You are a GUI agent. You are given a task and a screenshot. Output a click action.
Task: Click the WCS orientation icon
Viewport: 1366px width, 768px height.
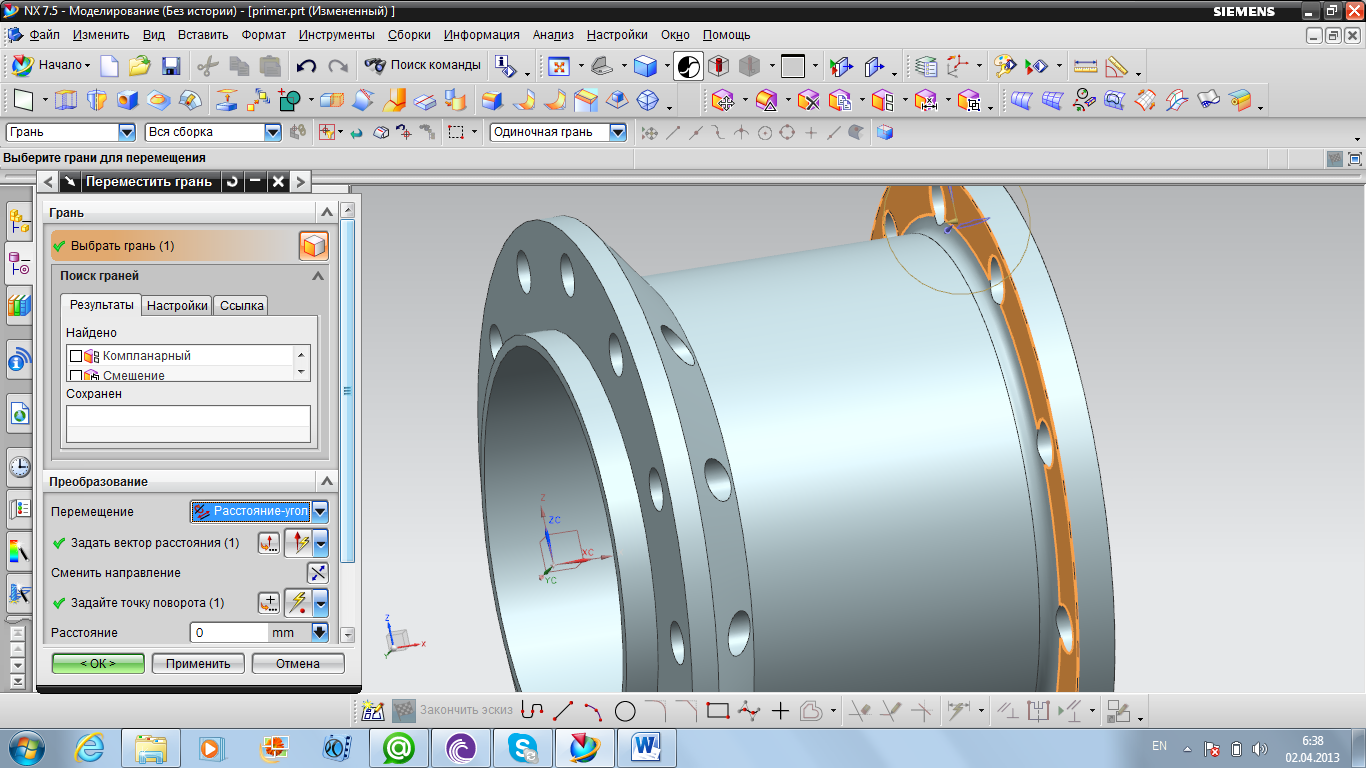[x=958, y=66]
